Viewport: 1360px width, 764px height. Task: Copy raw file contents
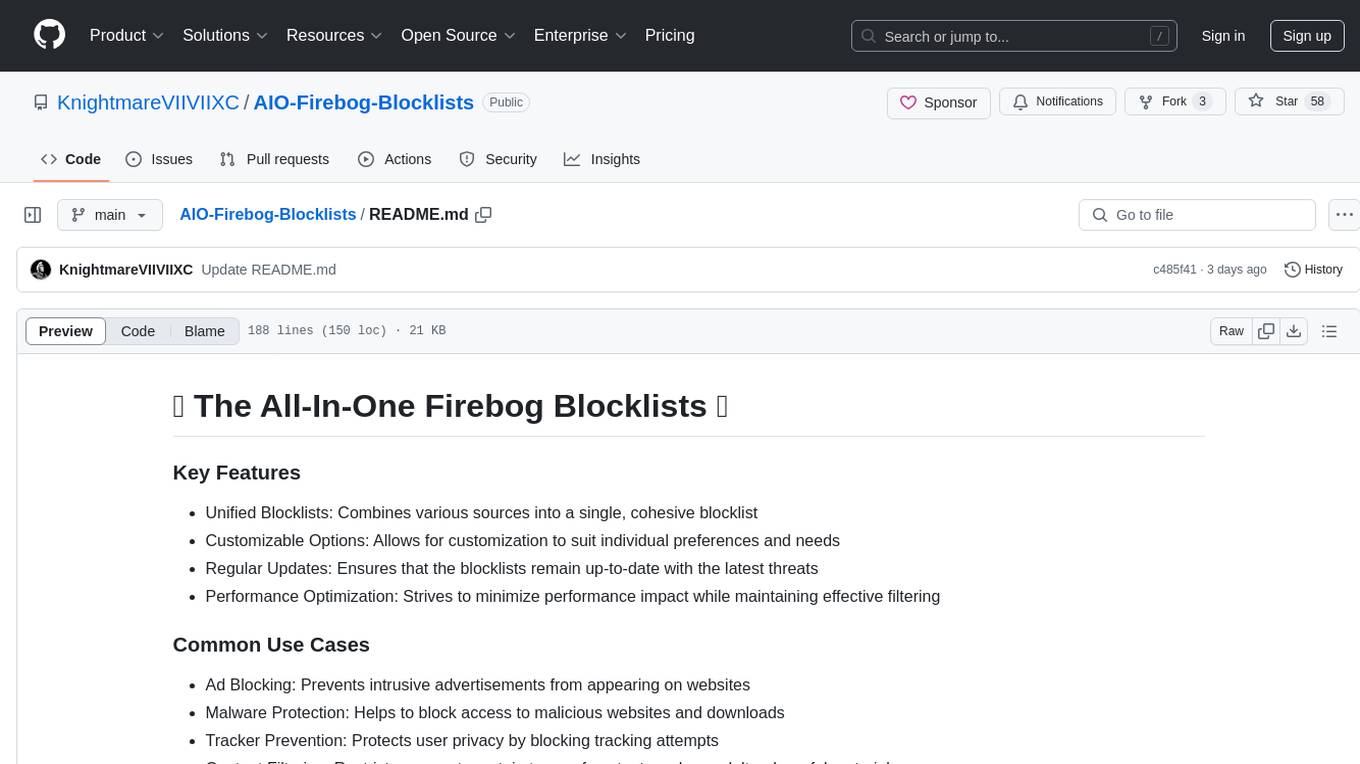coord(1266,331)
